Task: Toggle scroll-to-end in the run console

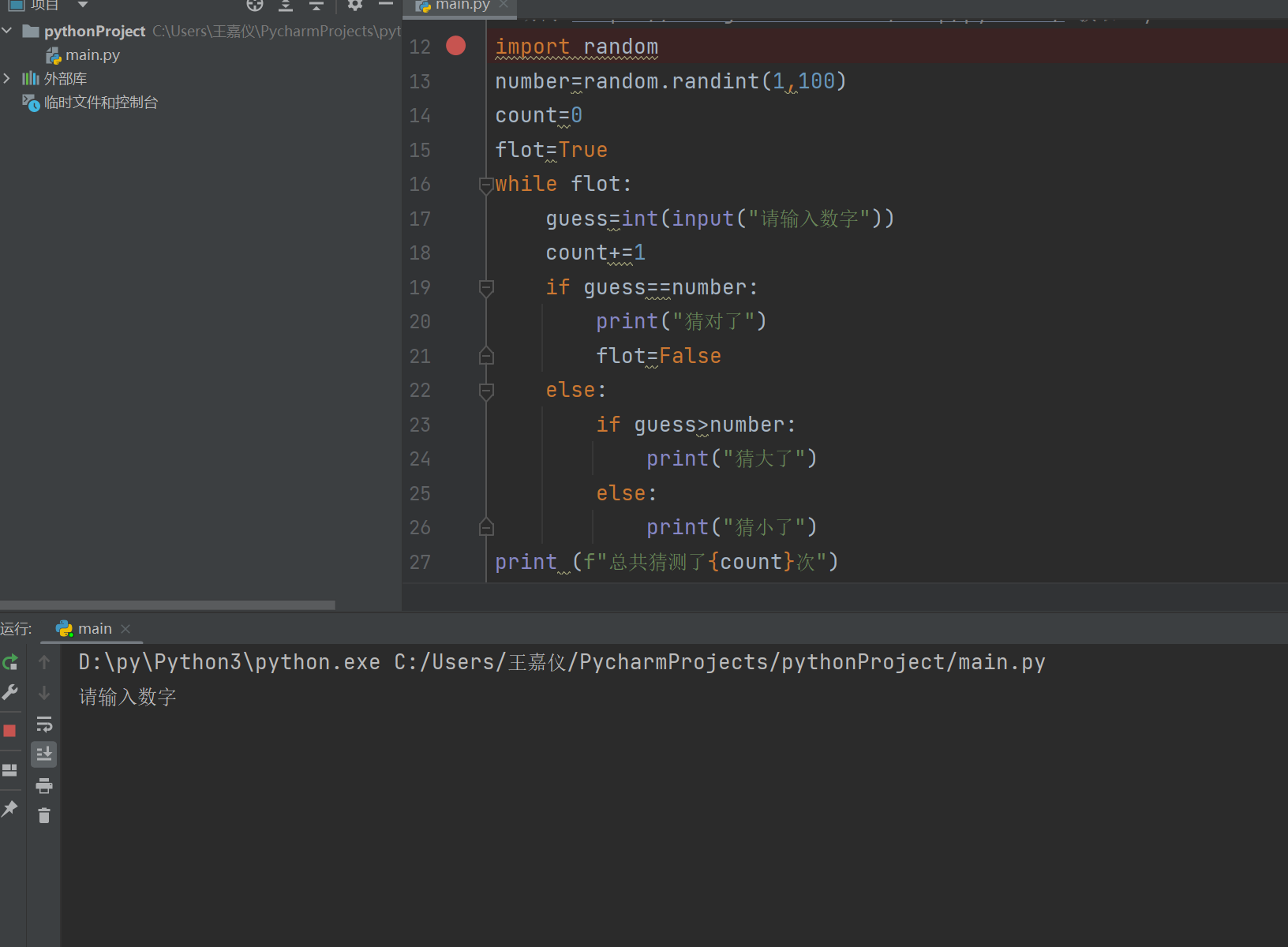Action: [x=44, y=754]
